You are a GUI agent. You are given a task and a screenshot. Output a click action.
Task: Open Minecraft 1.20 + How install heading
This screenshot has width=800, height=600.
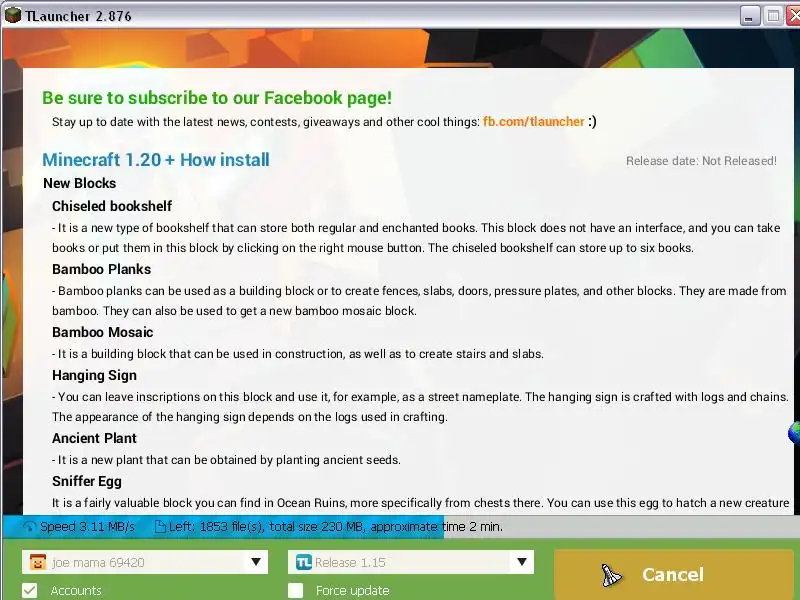(x=156, y=160)
